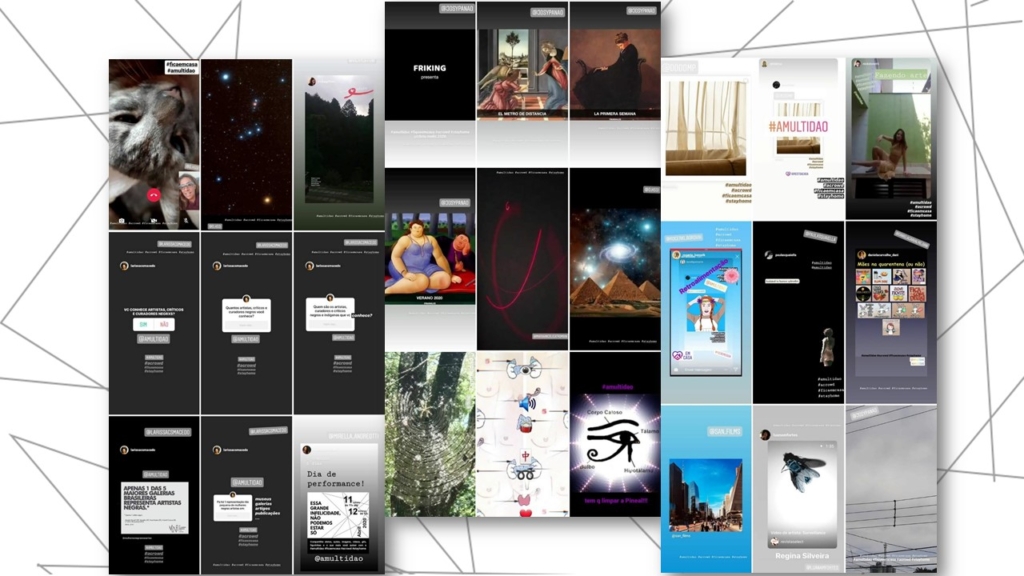The height and width of the screenshot is (576, 1024).
Task: Click the "FRIKING" title text
Action: pyautogui.click(x=430, y=68)
